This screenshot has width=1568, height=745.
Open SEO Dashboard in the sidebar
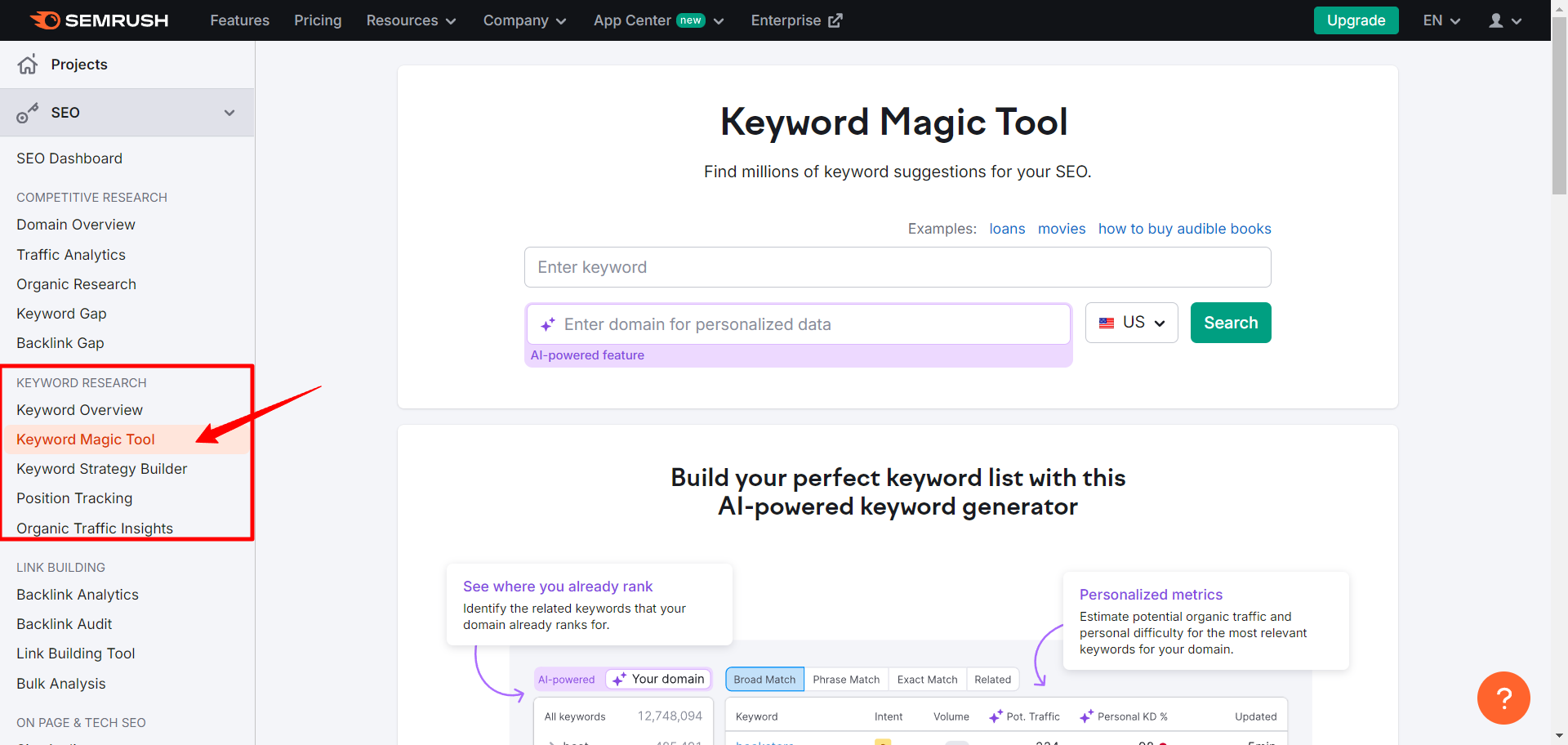point(69,158)
